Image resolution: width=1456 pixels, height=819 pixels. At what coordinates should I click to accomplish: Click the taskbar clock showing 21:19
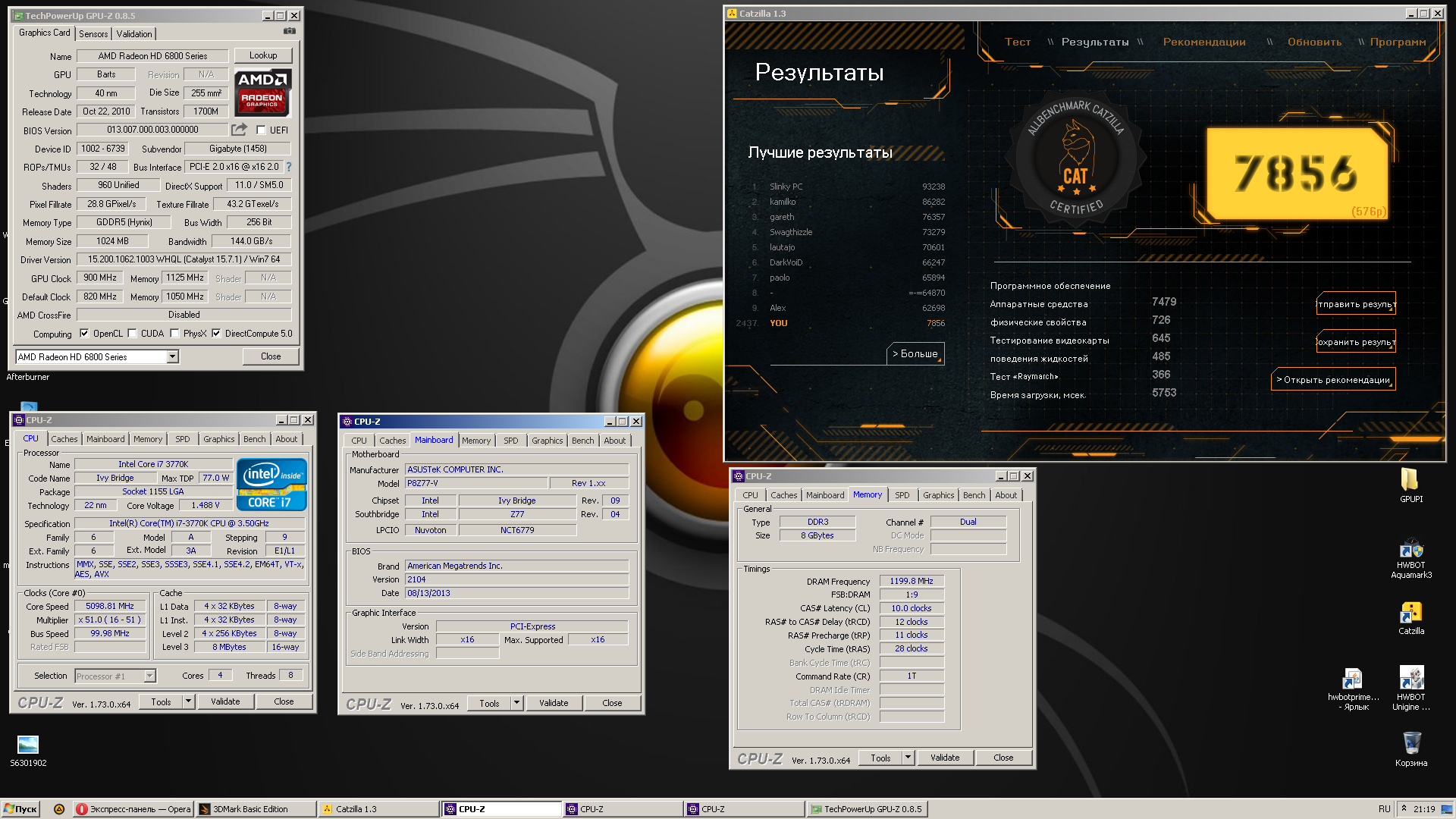point(1424,809)
